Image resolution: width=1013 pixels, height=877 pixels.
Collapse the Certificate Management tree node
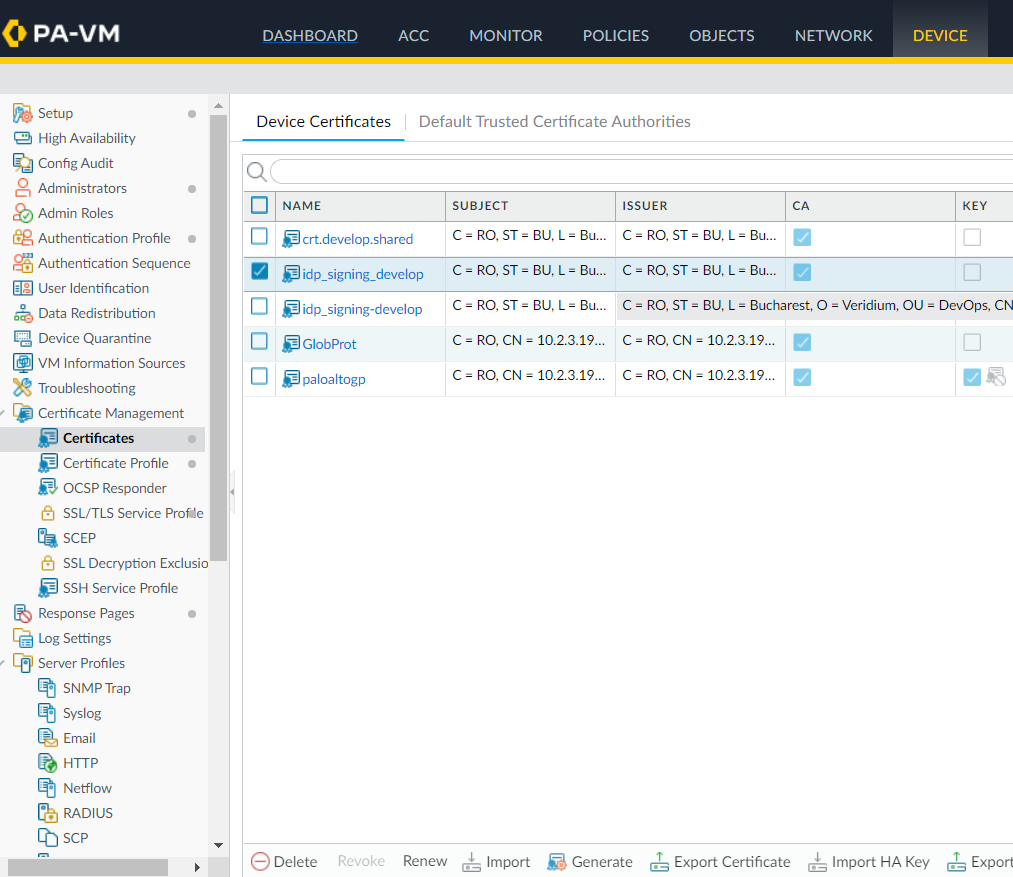pos(4,413)
